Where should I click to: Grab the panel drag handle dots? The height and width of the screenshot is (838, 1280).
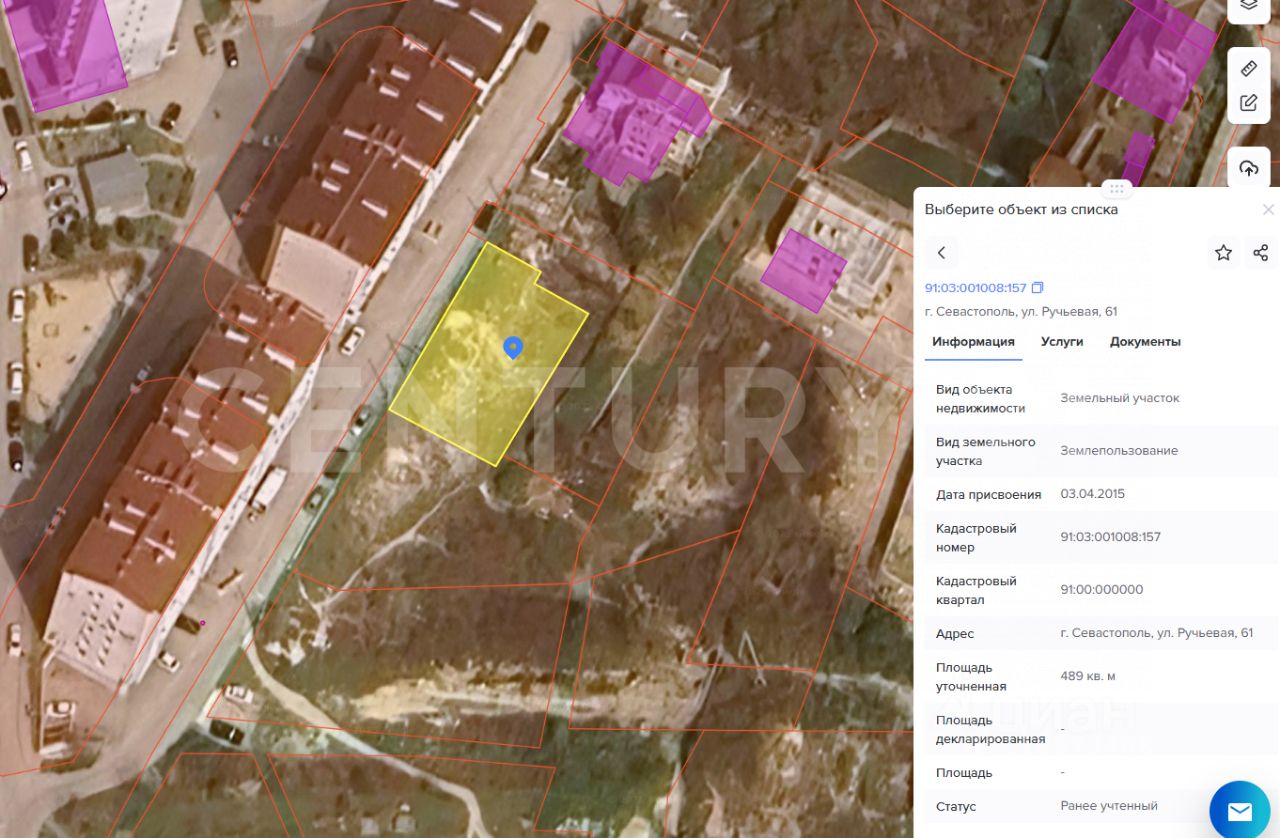point(1116,188)
